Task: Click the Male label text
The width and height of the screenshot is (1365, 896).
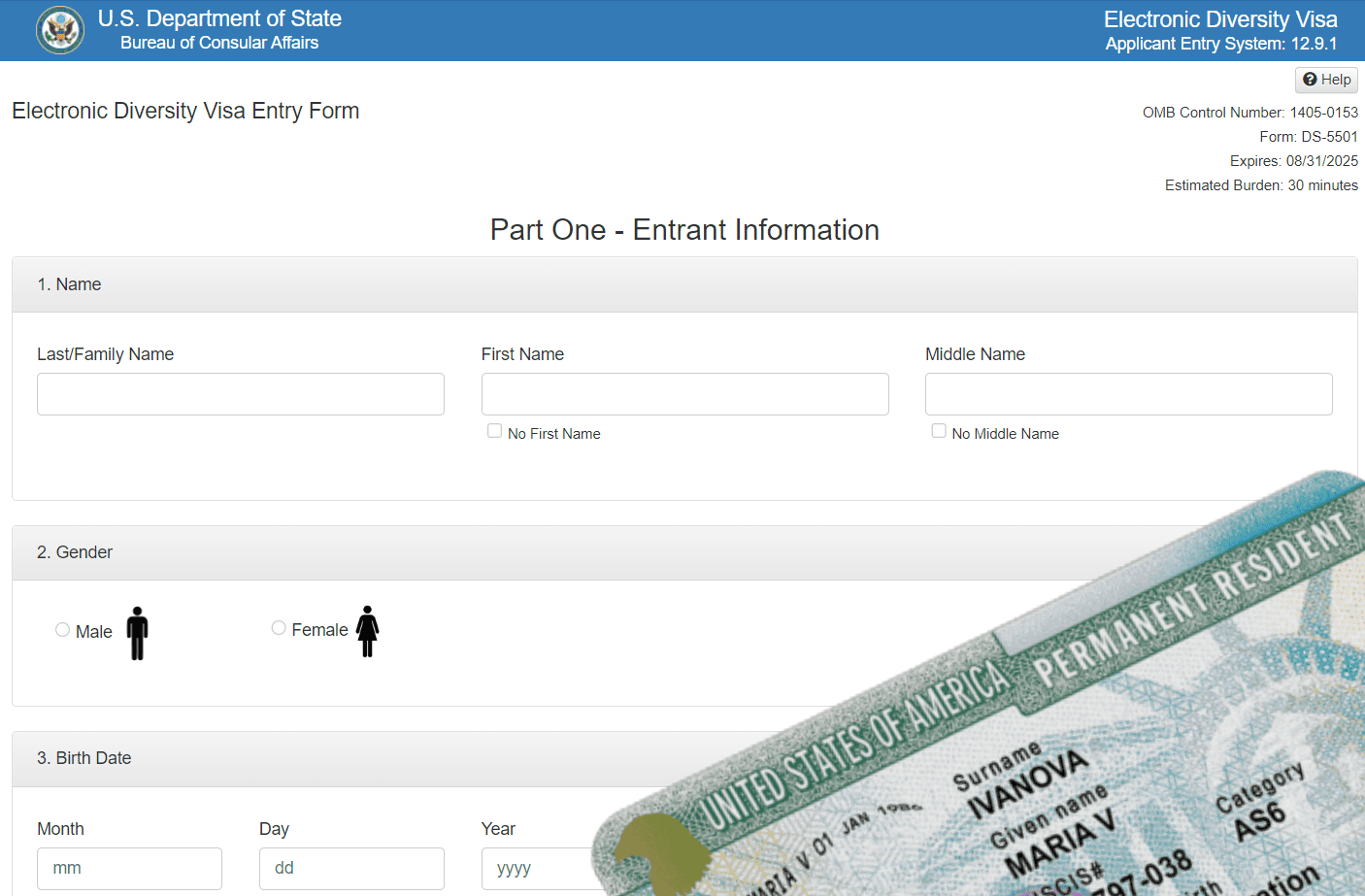Action: click(x=94, y=632)
